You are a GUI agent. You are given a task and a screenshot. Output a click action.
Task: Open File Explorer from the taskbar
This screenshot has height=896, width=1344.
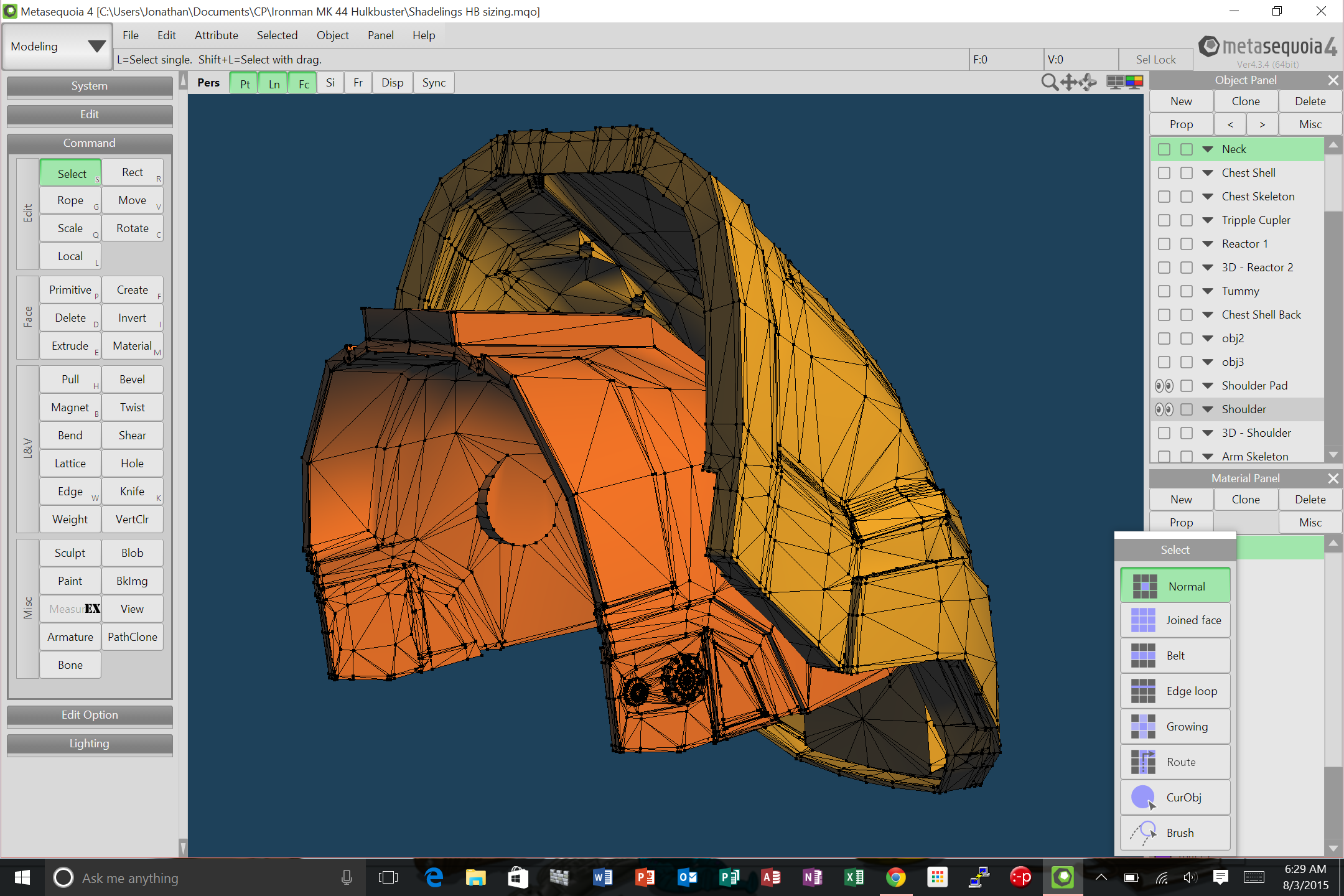[x=476, y=878]
